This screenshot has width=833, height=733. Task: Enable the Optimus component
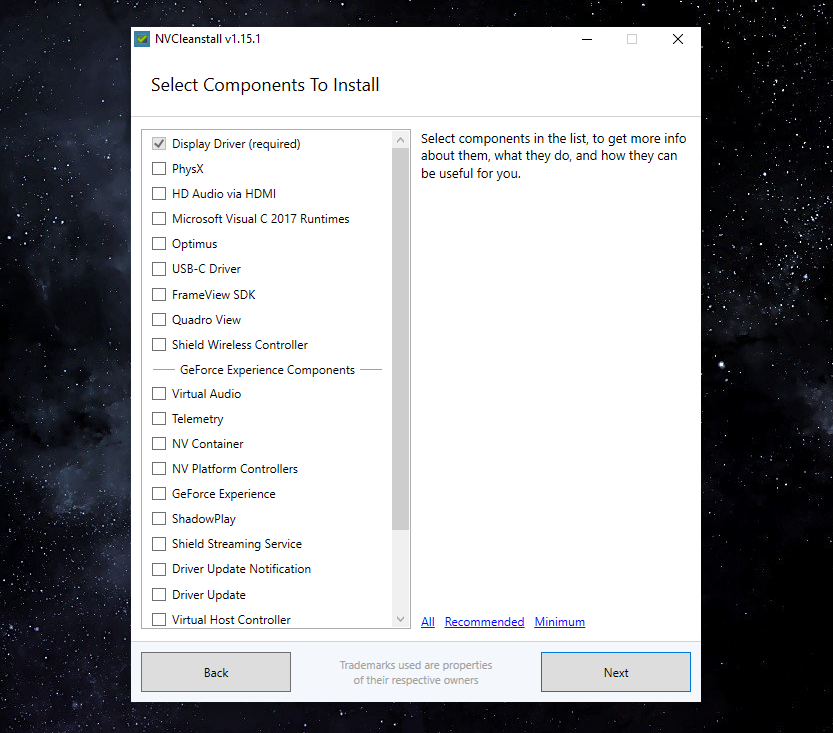click(x=159, y=244)
